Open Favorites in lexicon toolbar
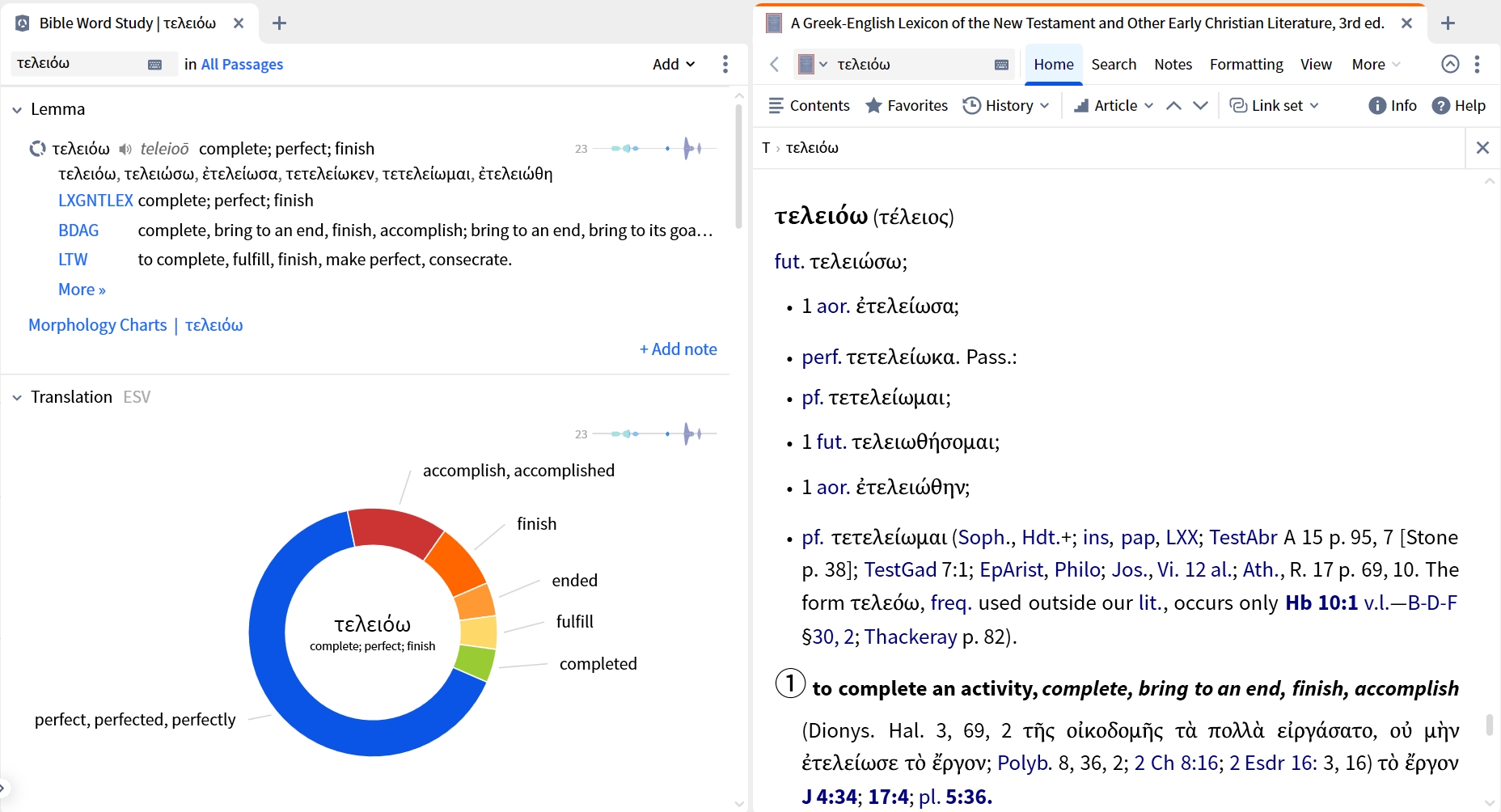The width and height of the screenshot is (1501, 812). tap(907, 105)
